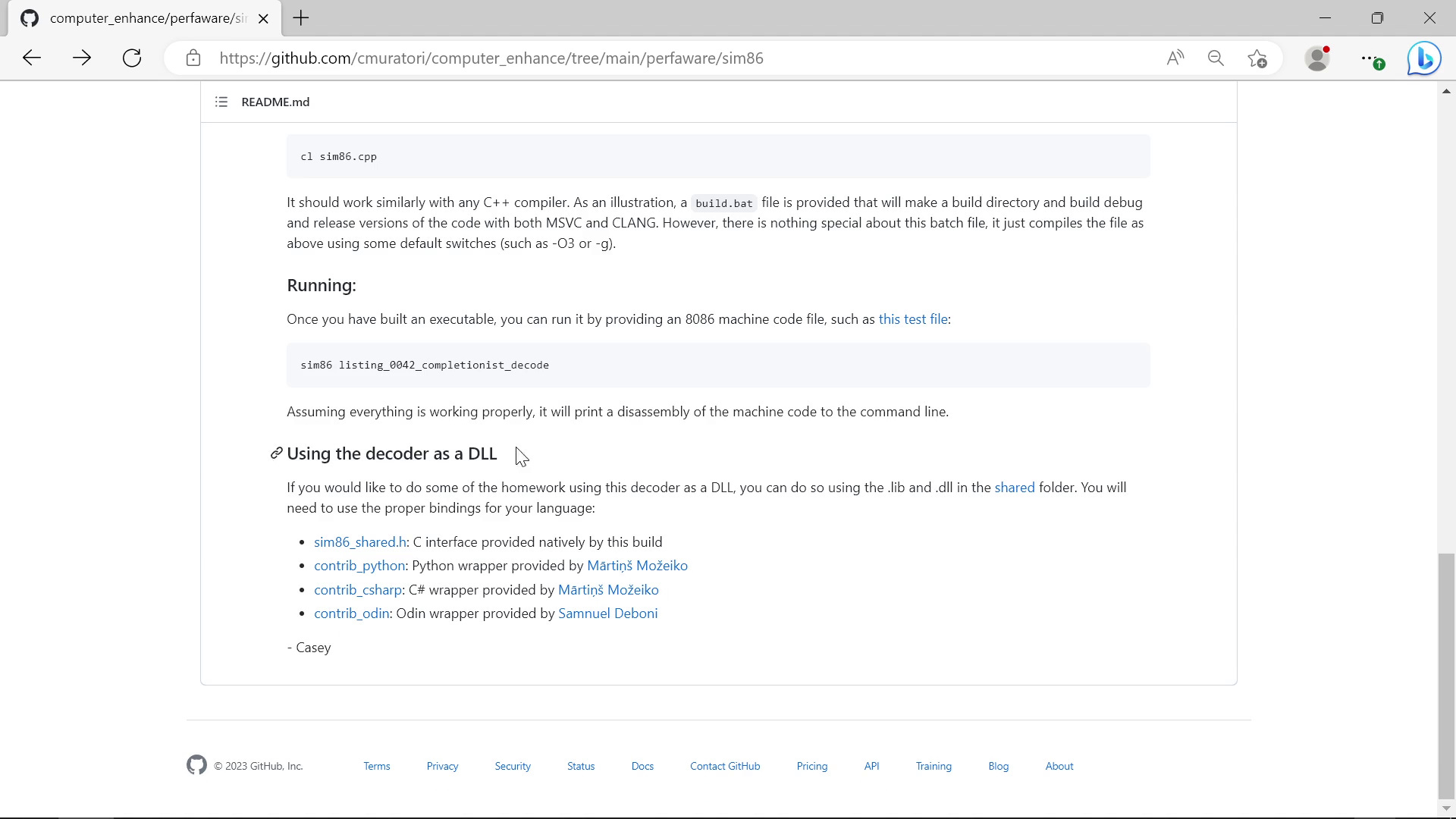
Task: Click the GitHub logo in the footer
Action: (x=196, y=765)
